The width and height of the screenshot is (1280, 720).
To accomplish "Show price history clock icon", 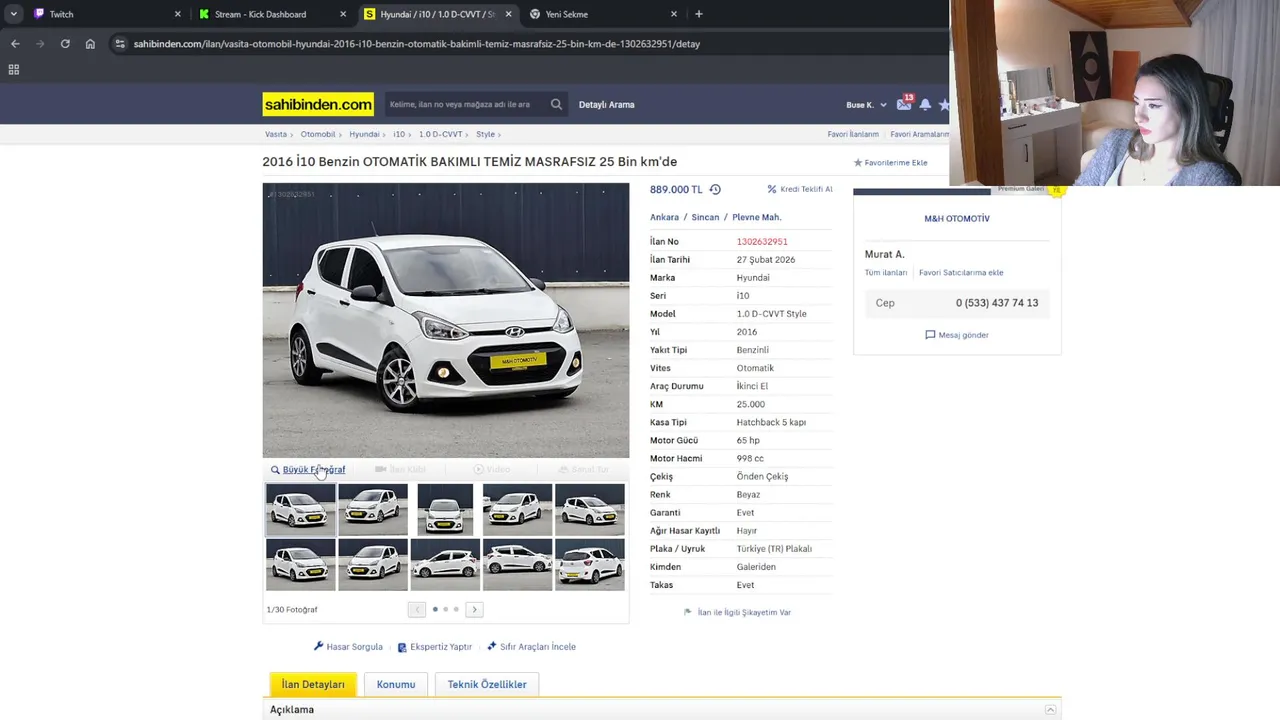I will click(715, 189).
